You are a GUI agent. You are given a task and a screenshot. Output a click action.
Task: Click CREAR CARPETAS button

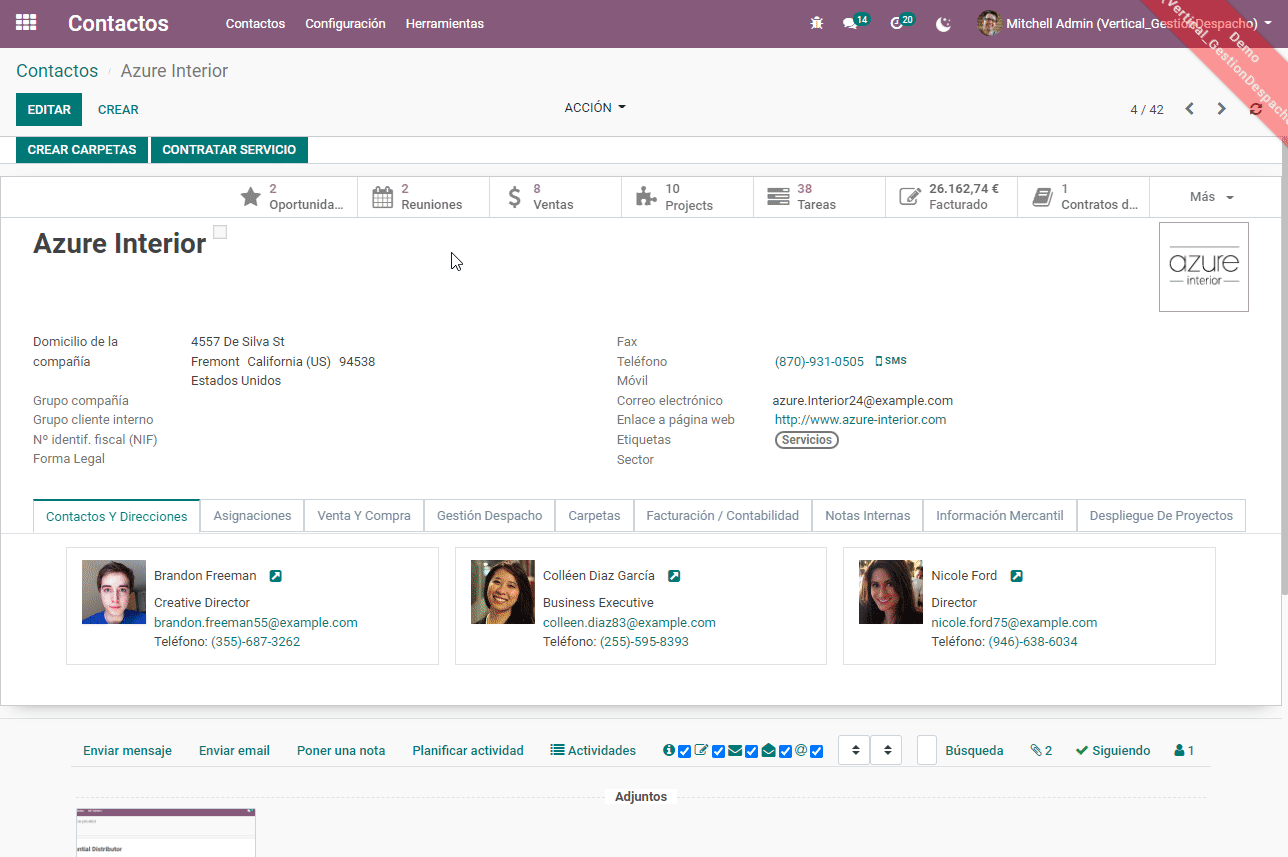tap(82, 150)
